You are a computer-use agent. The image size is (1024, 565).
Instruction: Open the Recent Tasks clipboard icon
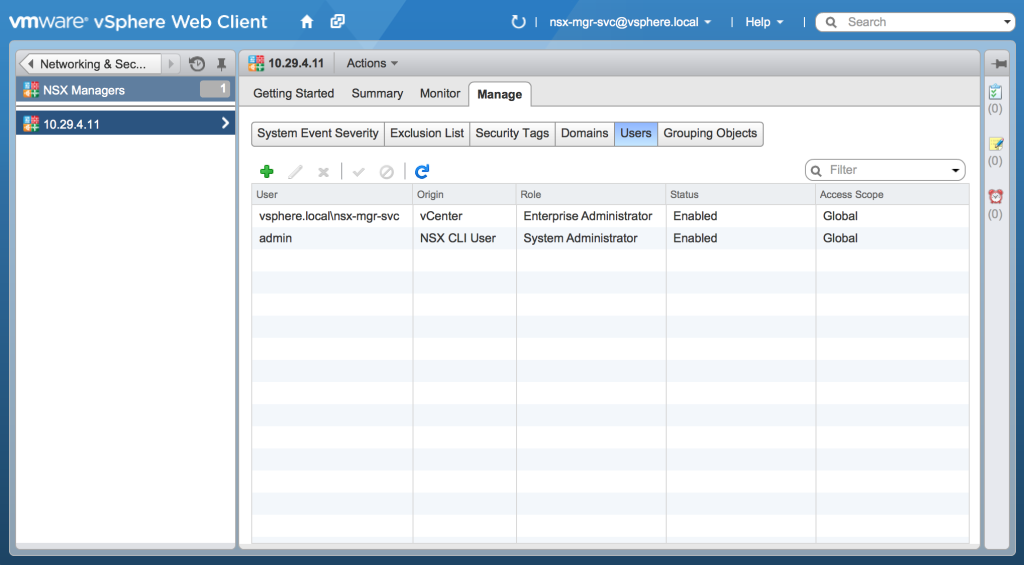[995, 92]
